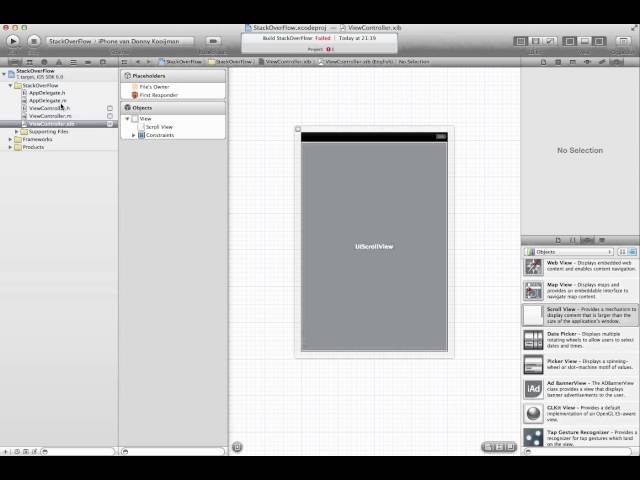Select ViewController.xib in navigator
This screenshot has width=640, height=480.
tap(59, 124)
